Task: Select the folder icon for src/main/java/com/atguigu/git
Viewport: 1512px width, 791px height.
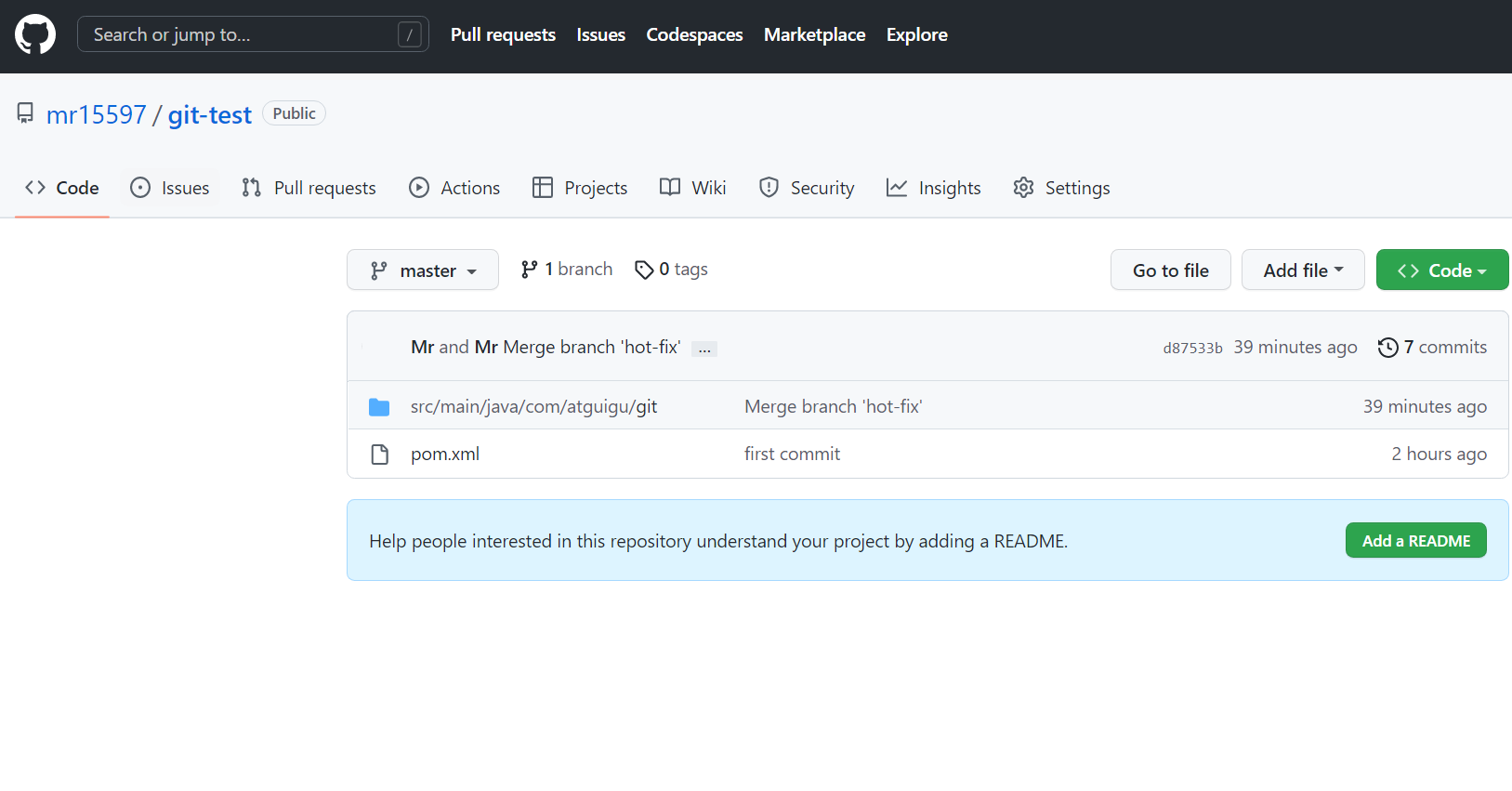Action: coord(379,406)
